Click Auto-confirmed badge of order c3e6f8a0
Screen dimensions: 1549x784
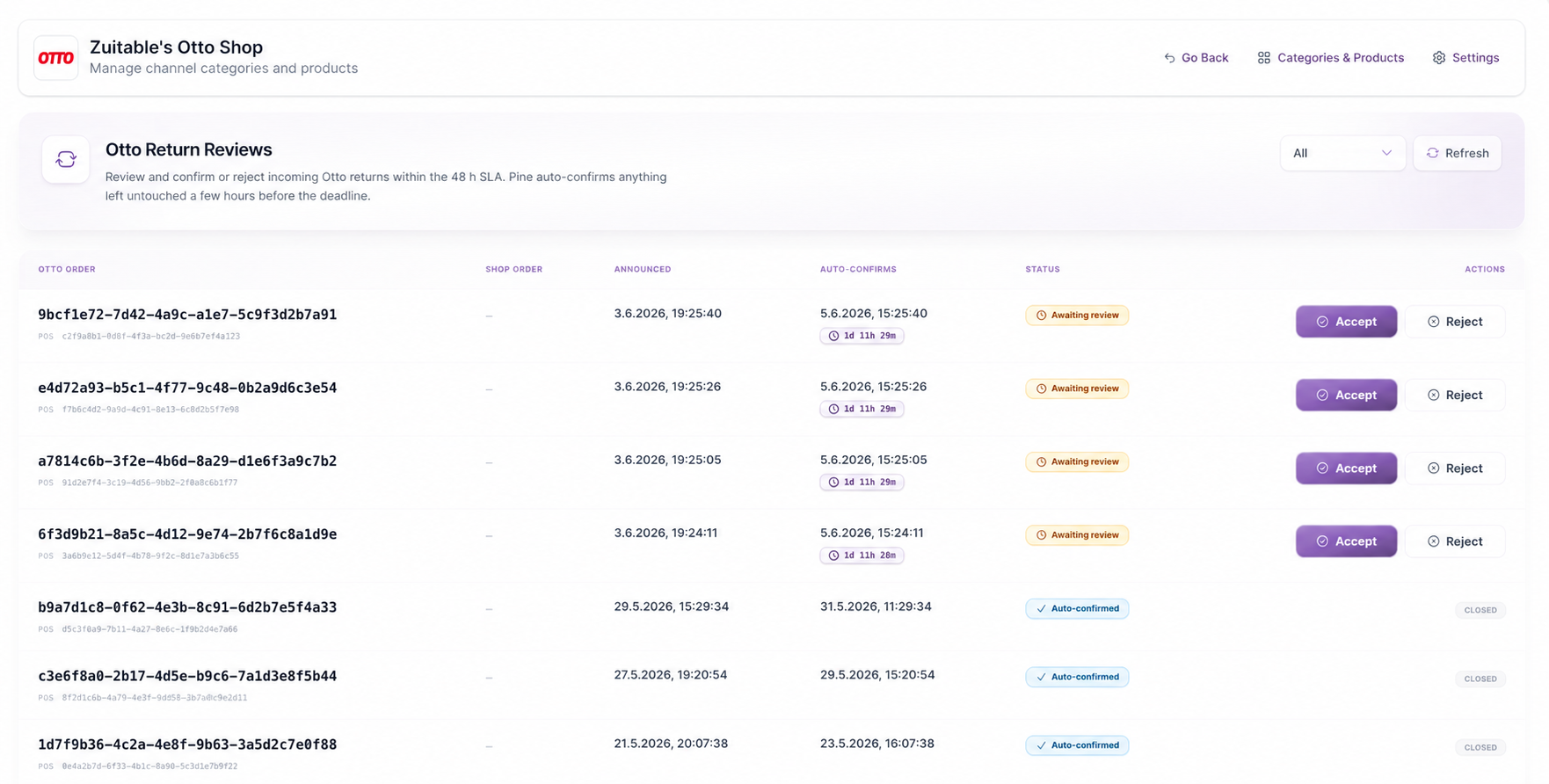click(1077, 677)
